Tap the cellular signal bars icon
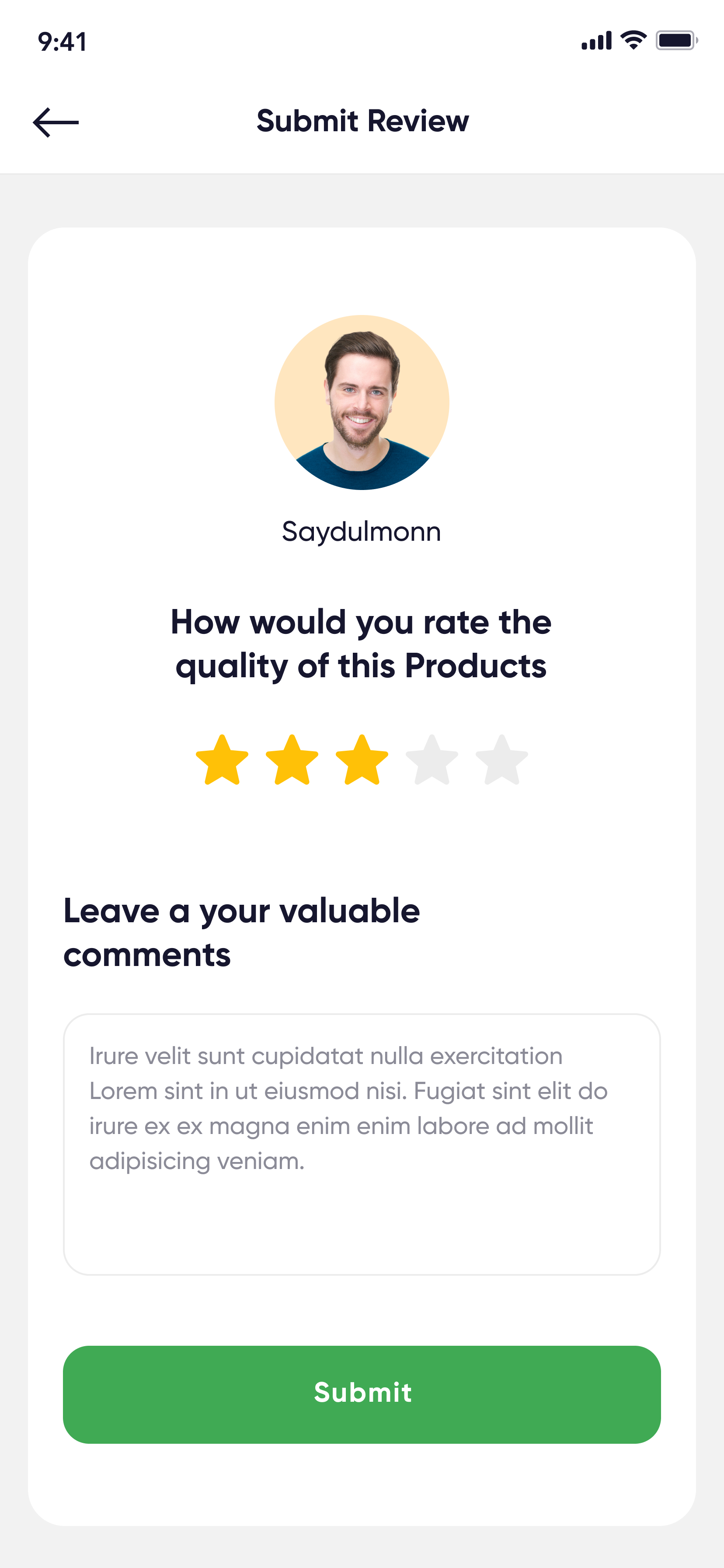 click(596, 42)
